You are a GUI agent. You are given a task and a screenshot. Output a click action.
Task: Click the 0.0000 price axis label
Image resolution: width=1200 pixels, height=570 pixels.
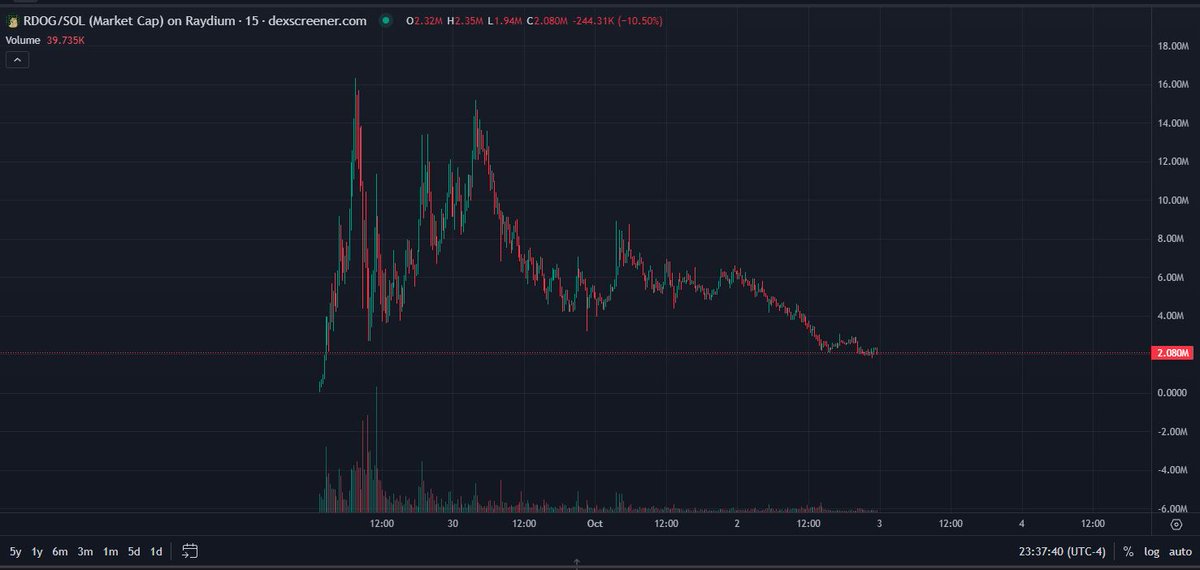click(x=1172, y=393)
